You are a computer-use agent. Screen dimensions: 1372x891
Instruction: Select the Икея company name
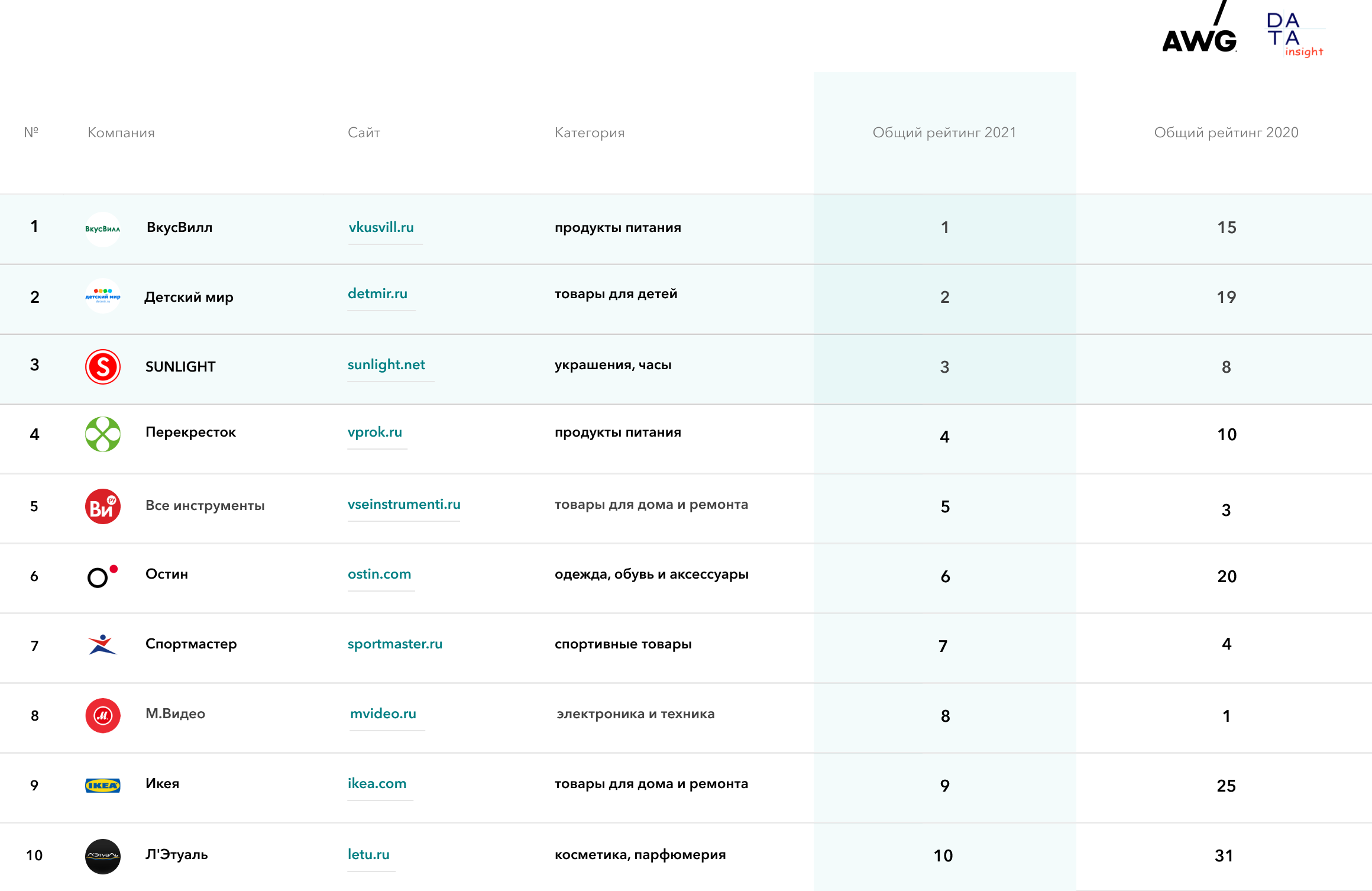162,783
